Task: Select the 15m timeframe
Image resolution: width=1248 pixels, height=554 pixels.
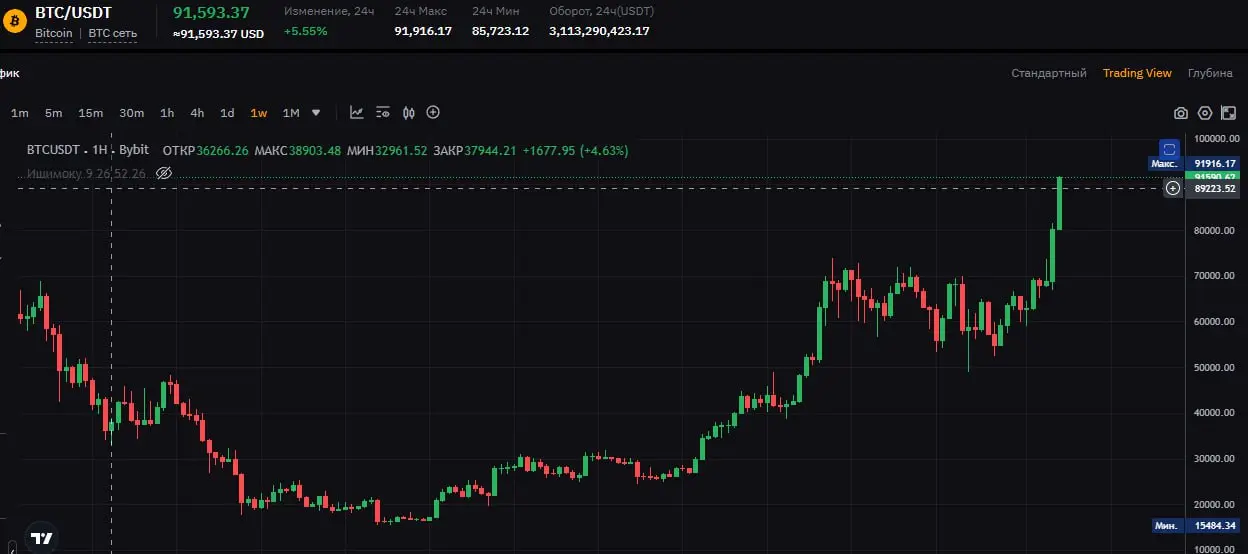Action: coord(90,113)
